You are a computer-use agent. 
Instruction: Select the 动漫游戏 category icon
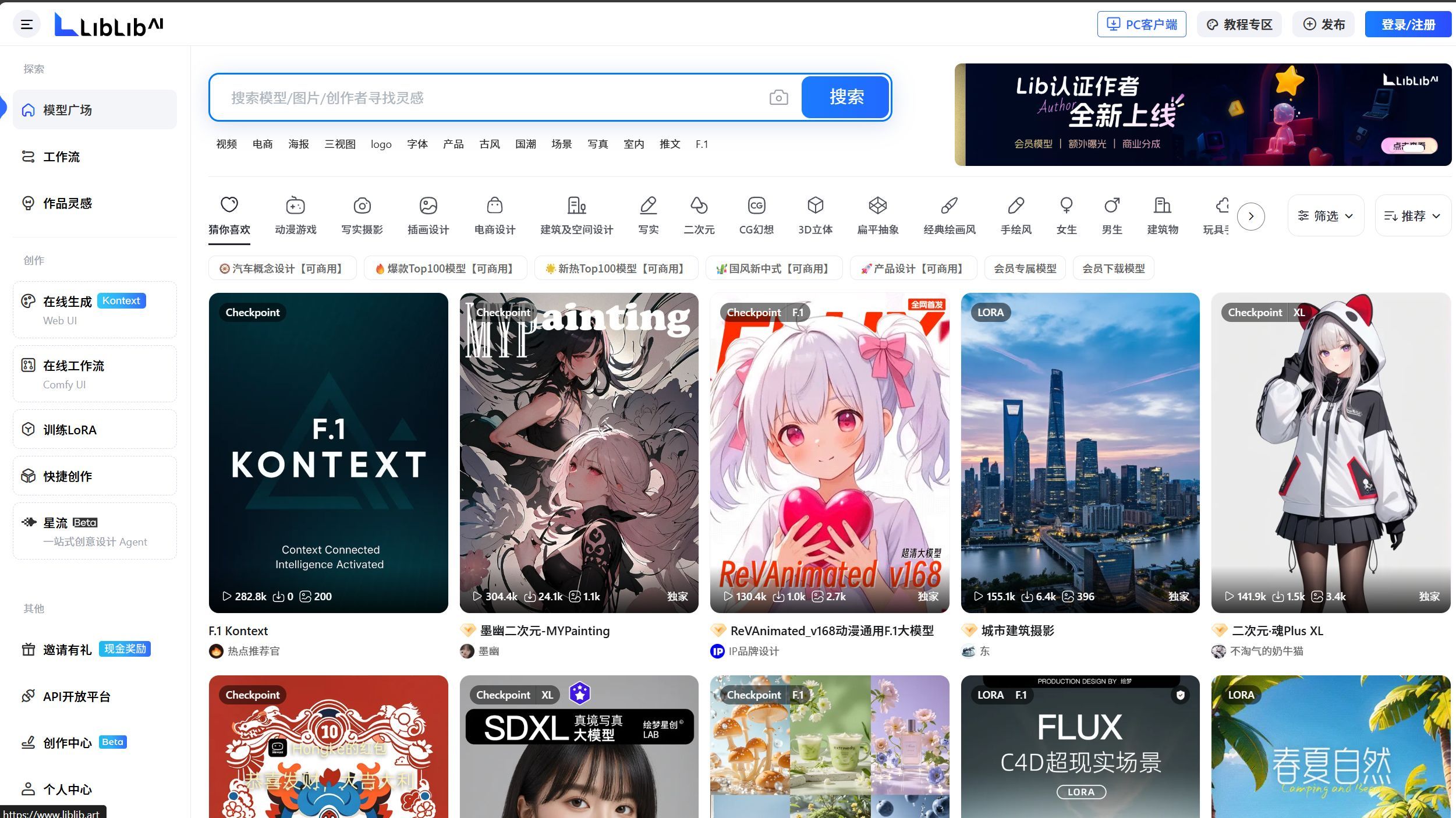(x=295, y=206)
